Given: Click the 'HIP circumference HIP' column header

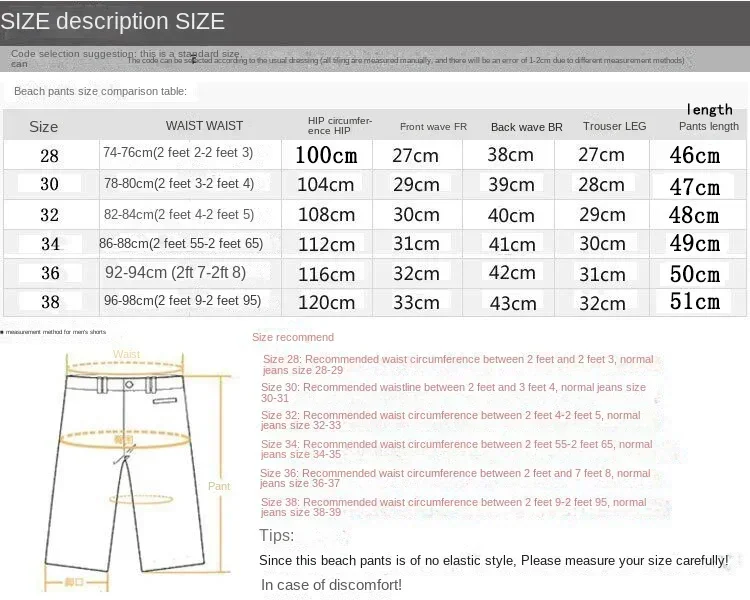Looking at the screenshot, I should [340, 125].
